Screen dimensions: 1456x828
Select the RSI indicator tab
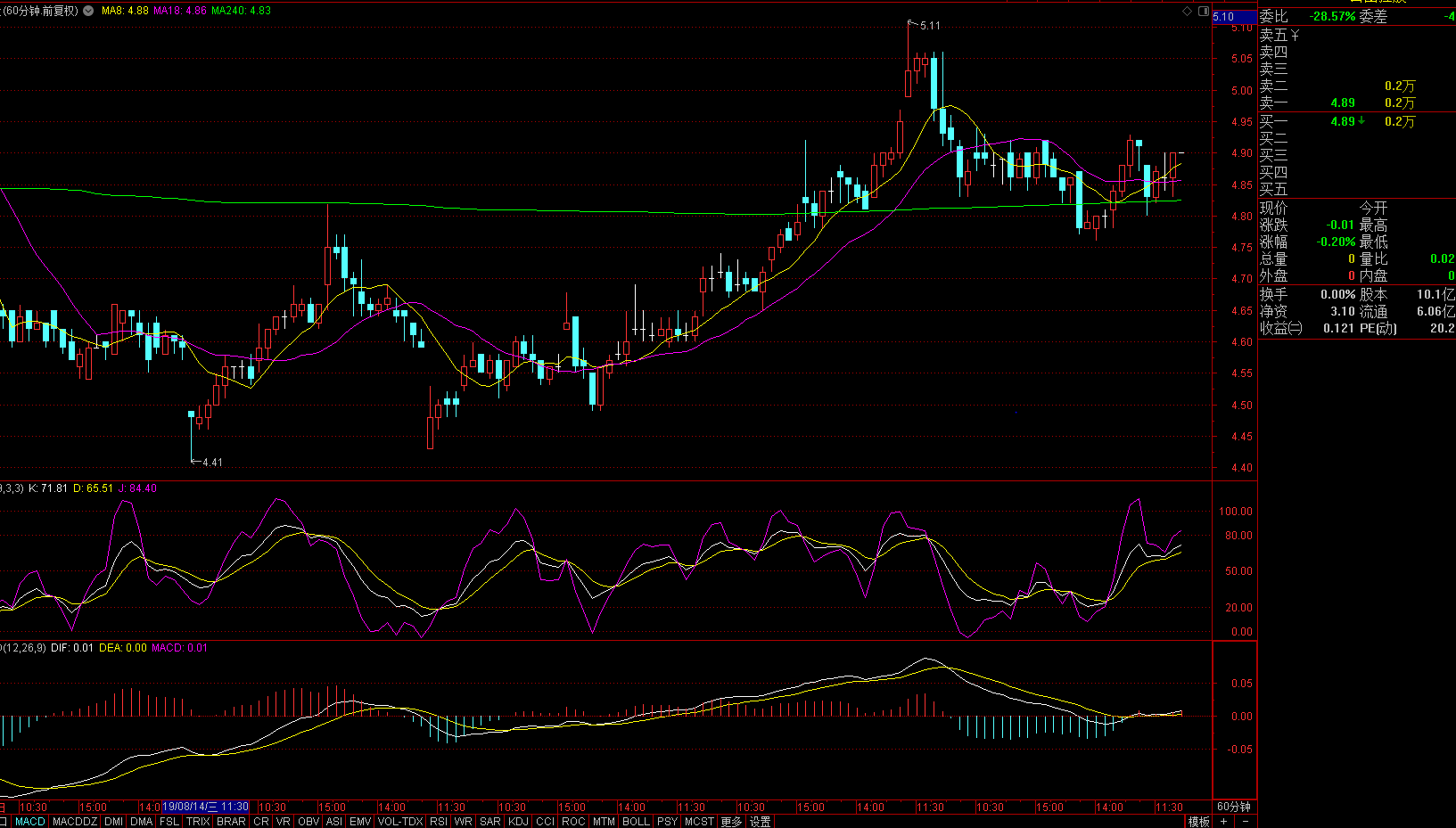pyautogui.click(x=438, y=822)
